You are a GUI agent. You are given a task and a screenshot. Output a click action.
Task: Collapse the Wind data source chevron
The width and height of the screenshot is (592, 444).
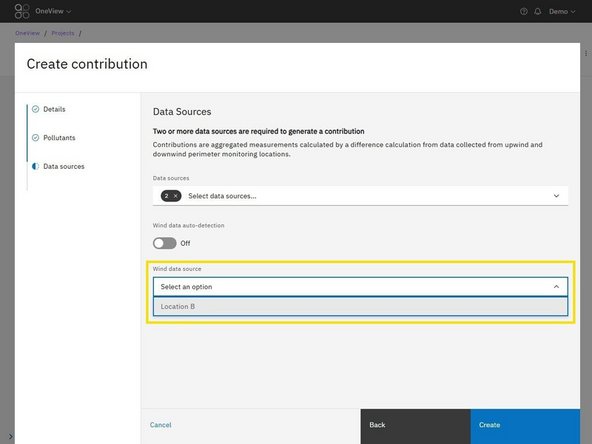(x=557, y=287)
